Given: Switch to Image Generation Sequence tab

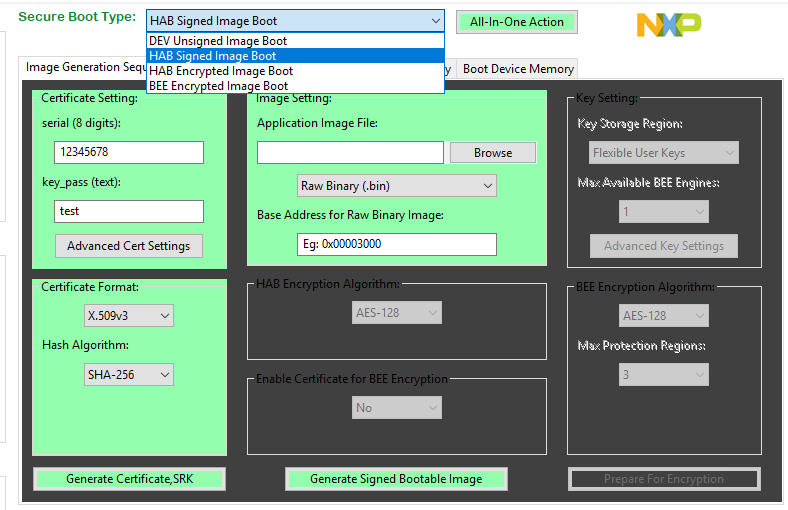Looking at the screenshot, I should pos(84,67).
